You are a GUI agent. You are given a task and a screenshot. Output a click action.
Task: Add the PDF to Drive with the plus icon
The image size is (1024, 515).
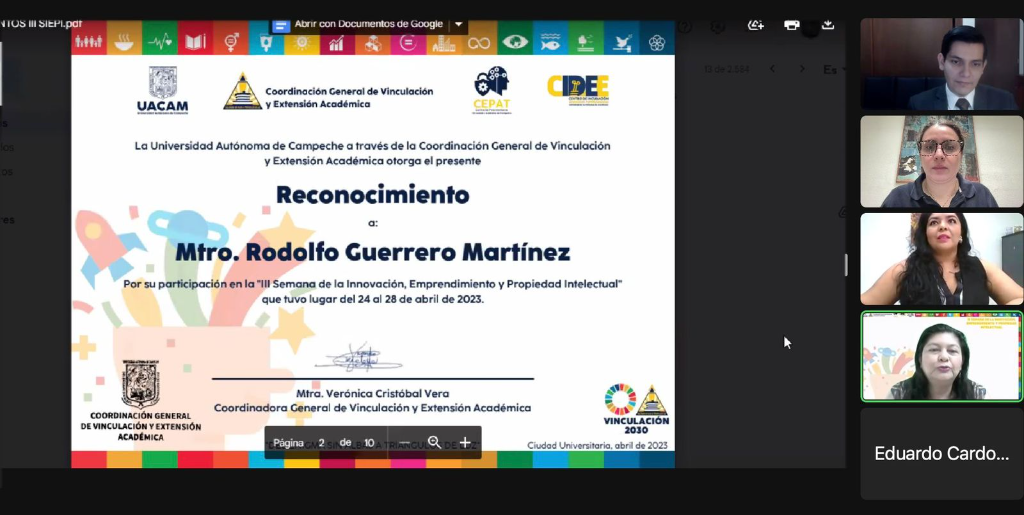point(756,25)
